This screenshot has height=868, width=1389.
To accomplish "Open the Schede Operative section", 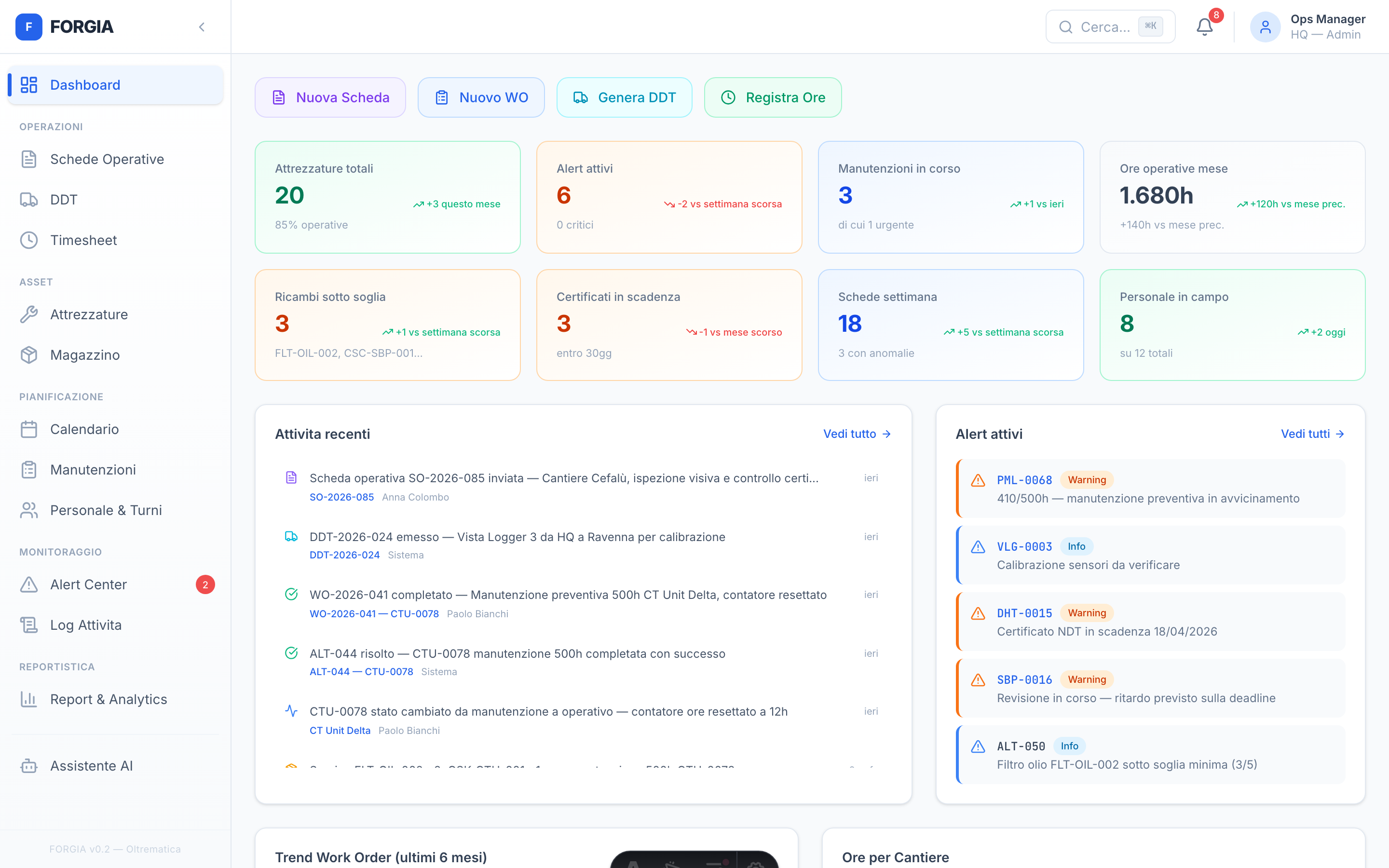I will (107, 159).
